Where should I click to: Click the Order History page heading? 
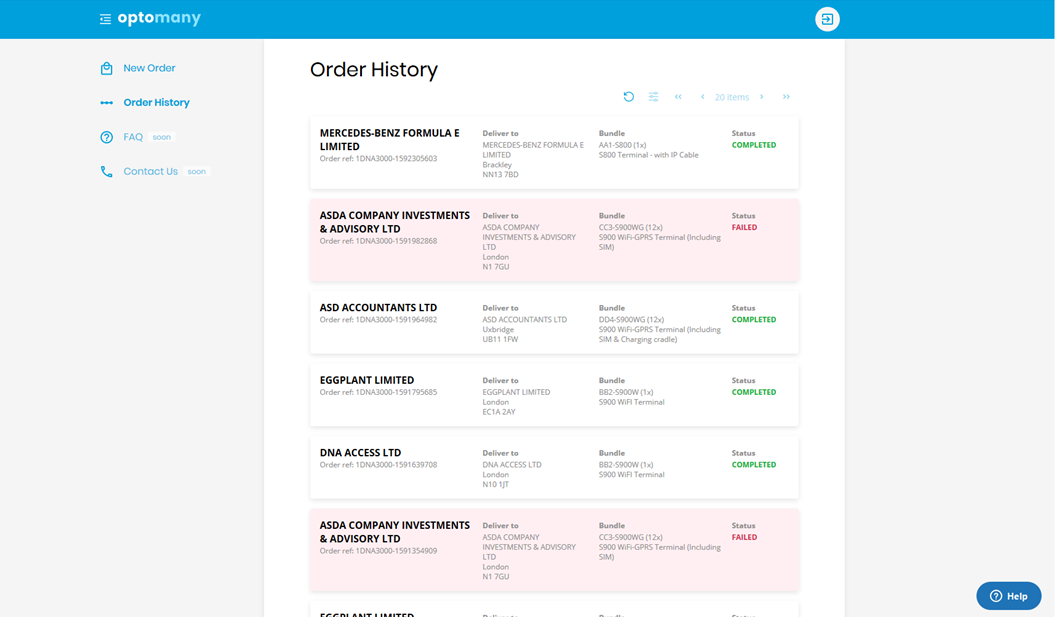(x=373, y=69)
